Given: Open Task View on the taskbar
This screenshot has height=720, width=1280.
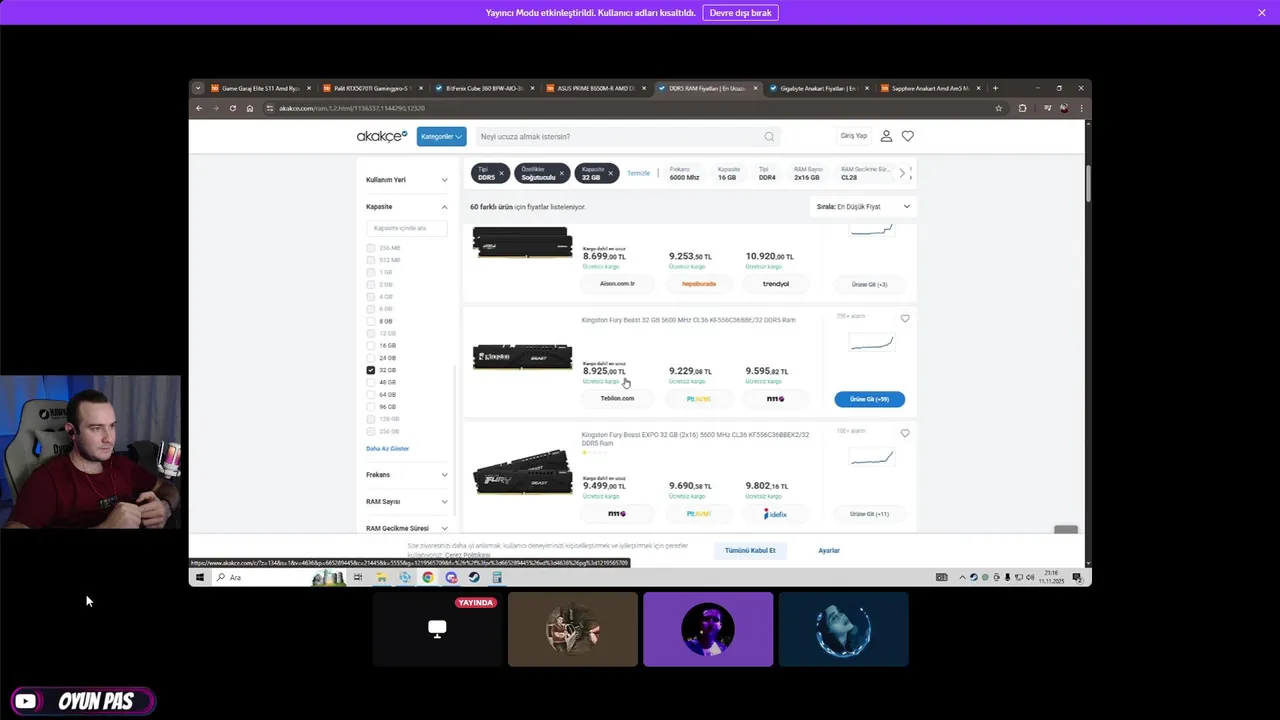Looking at the screenshot, I should tap(358, 577).
